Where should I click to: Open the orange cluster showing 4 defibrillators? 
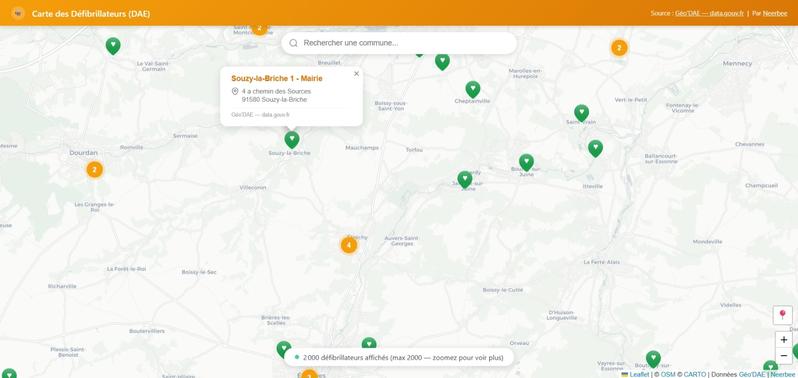pos(349,245)
